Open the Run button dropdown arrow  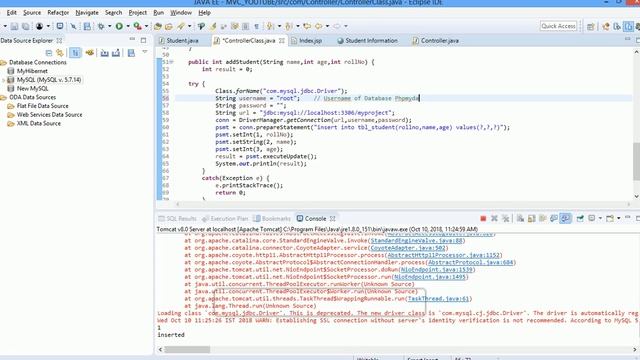(128, 26)
